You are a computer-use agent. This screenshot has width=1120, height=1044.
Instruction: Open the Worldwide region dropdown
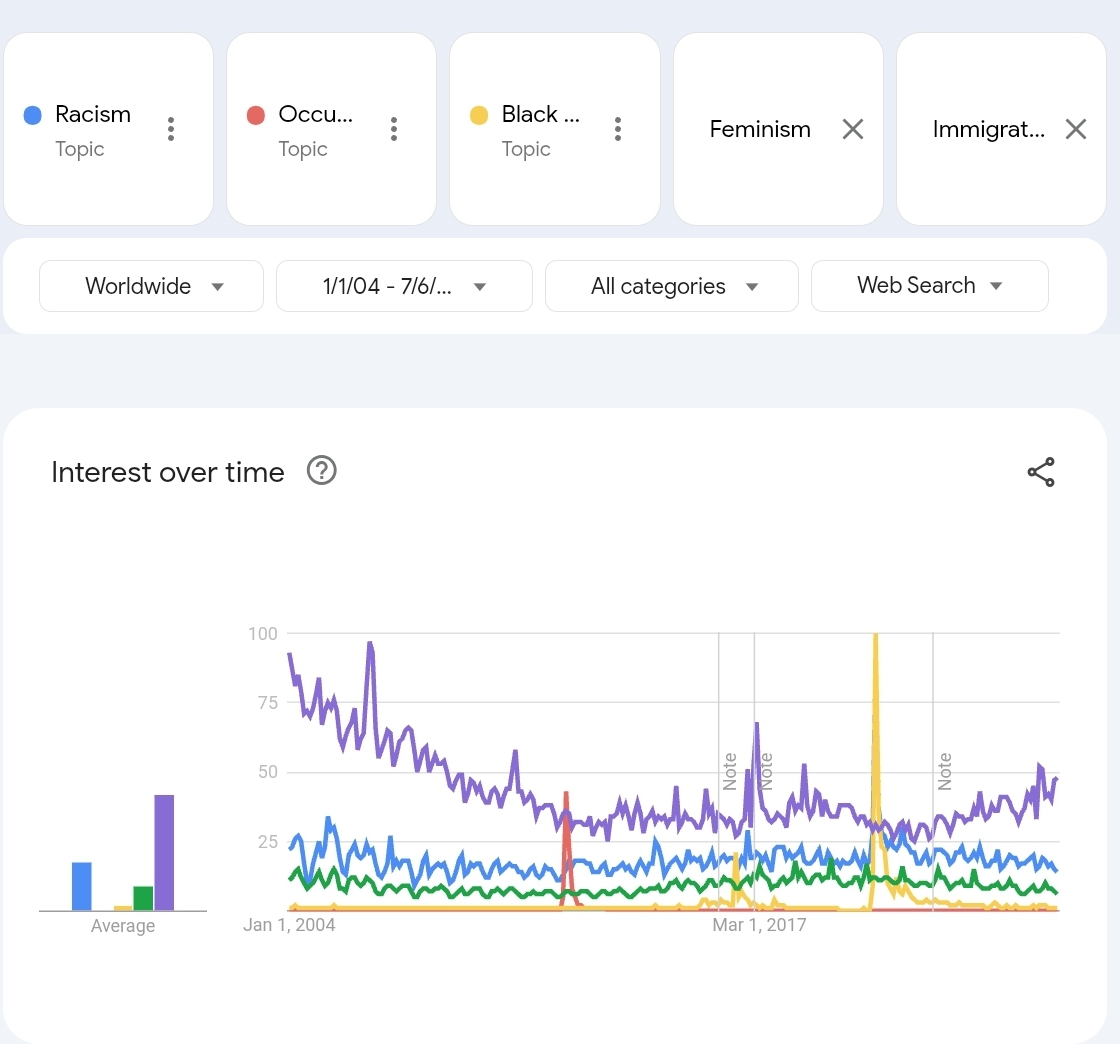(151, 286)
